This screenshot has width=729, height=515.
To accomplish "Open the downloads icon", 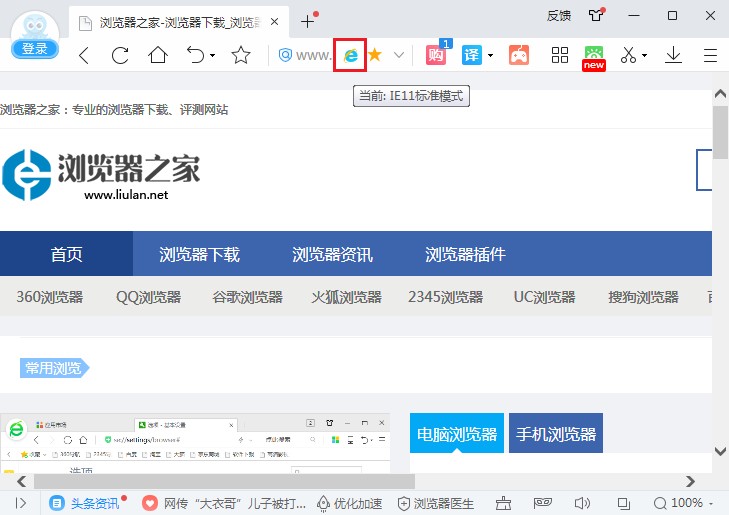I will [673, 55].
